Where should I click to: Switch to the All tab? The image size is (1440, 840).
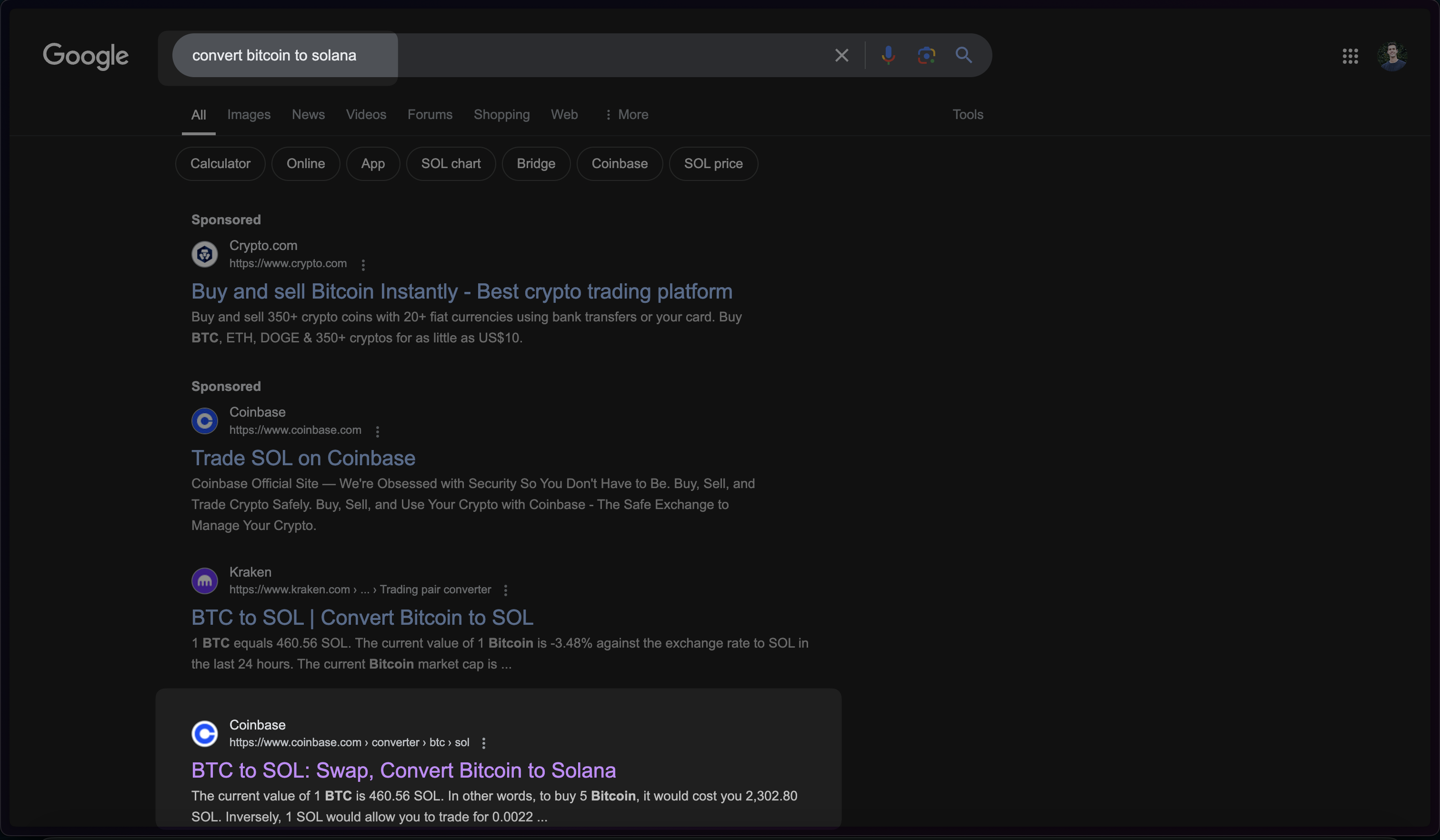(x=199, y=115)
